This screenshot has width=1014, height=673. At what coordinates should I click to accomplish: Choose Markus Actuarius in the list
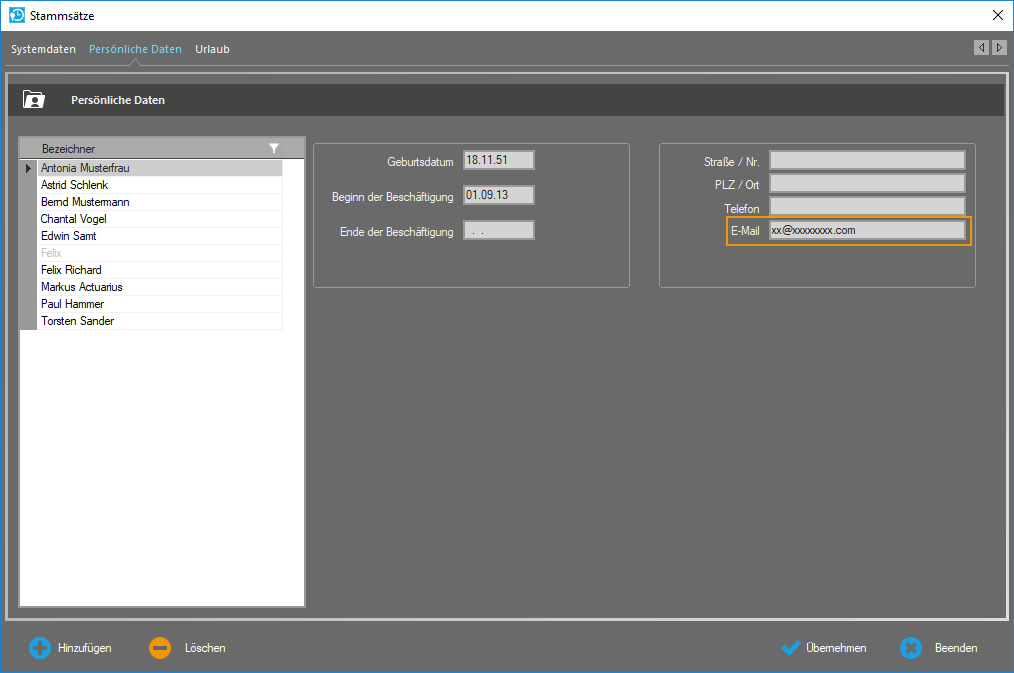point(81,287)
